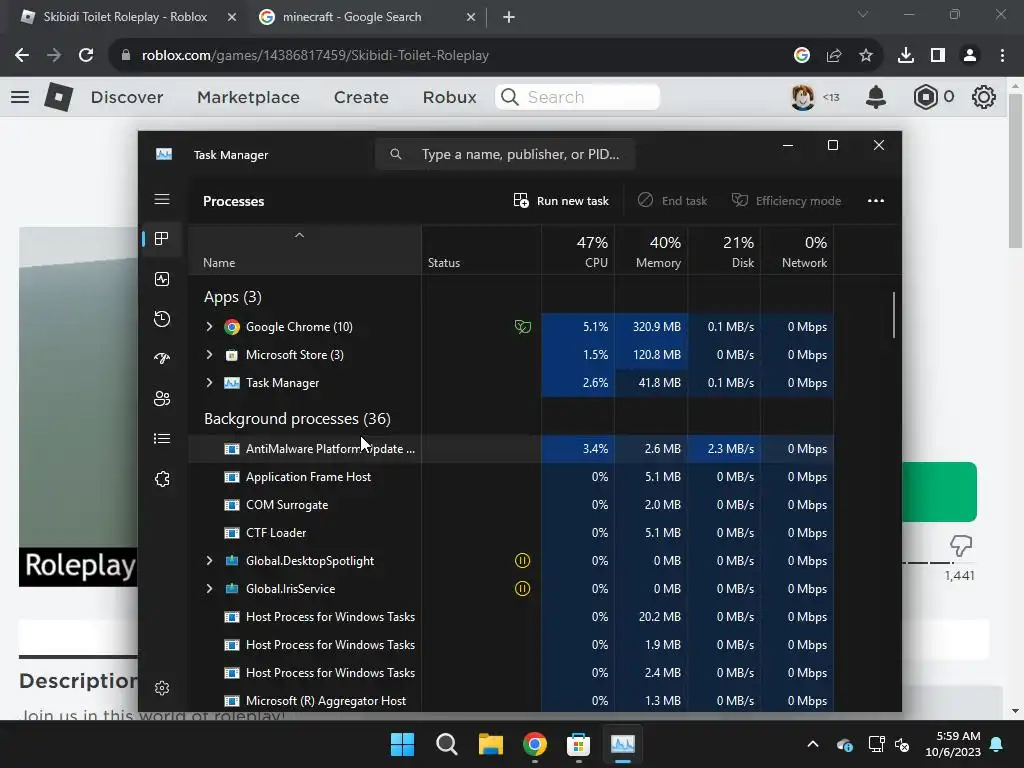Sort by the Disk column header

[724, 251]
